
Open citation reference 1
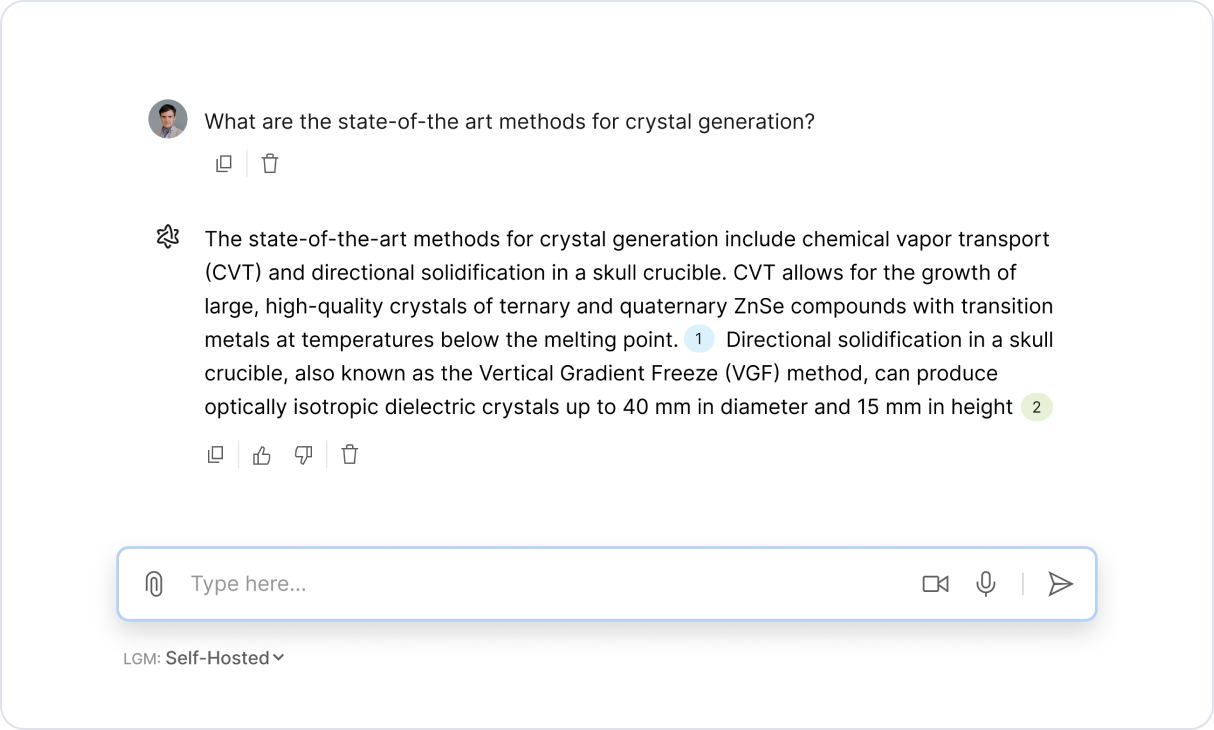coord(699,339)
